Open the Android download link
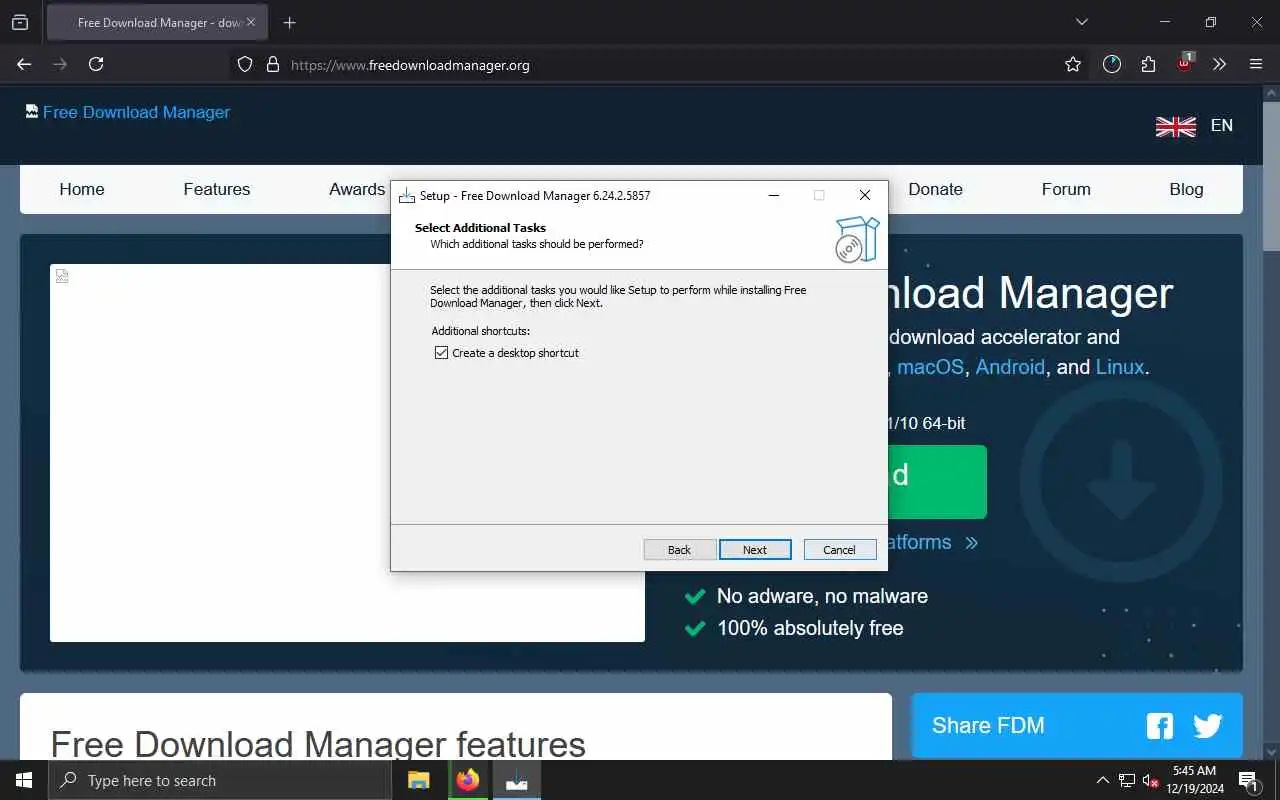 coord(1010,367)
